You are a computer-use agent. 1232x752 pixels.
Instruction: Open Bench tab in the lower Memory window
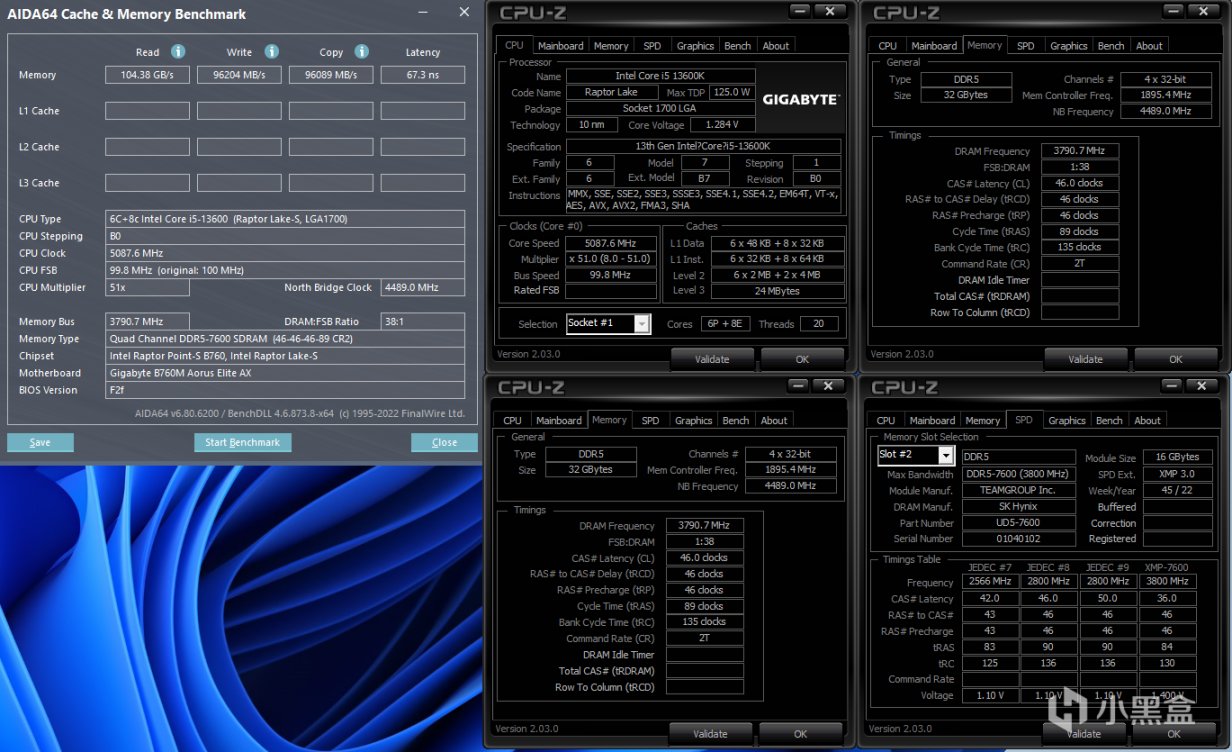click(736, 421)
